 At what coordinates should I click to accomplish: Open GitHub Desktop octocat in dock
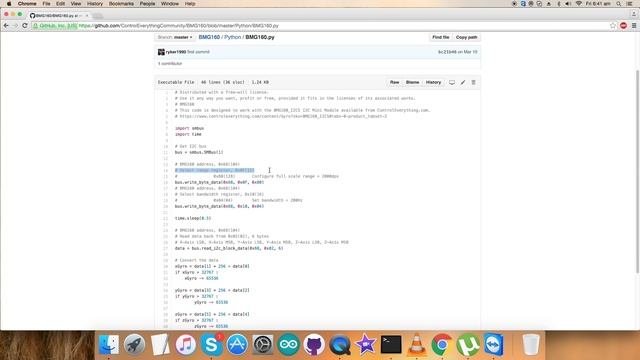tap(314, 344)
